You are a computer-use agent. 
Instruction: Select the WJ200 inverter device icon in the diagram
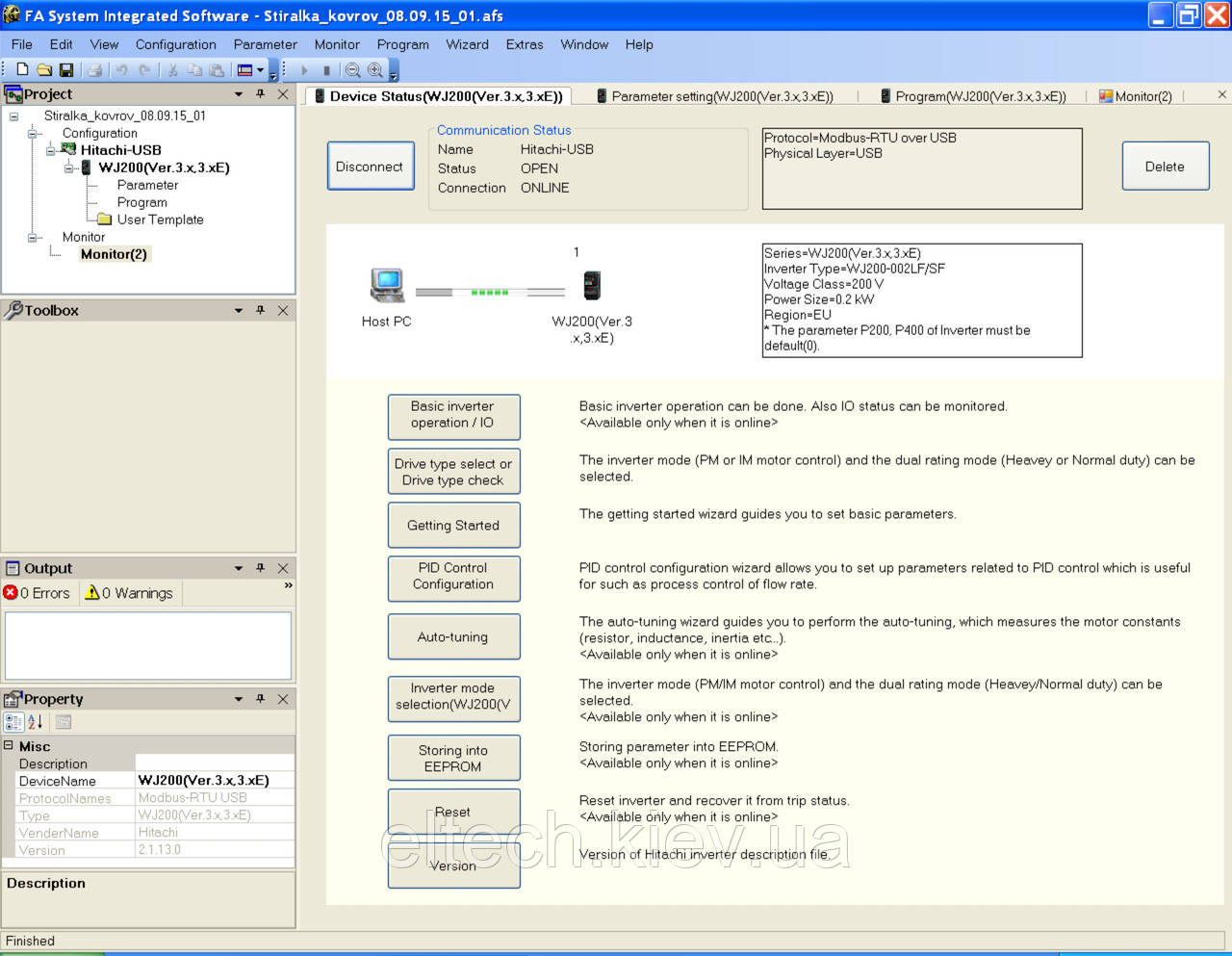pos(592,285)
